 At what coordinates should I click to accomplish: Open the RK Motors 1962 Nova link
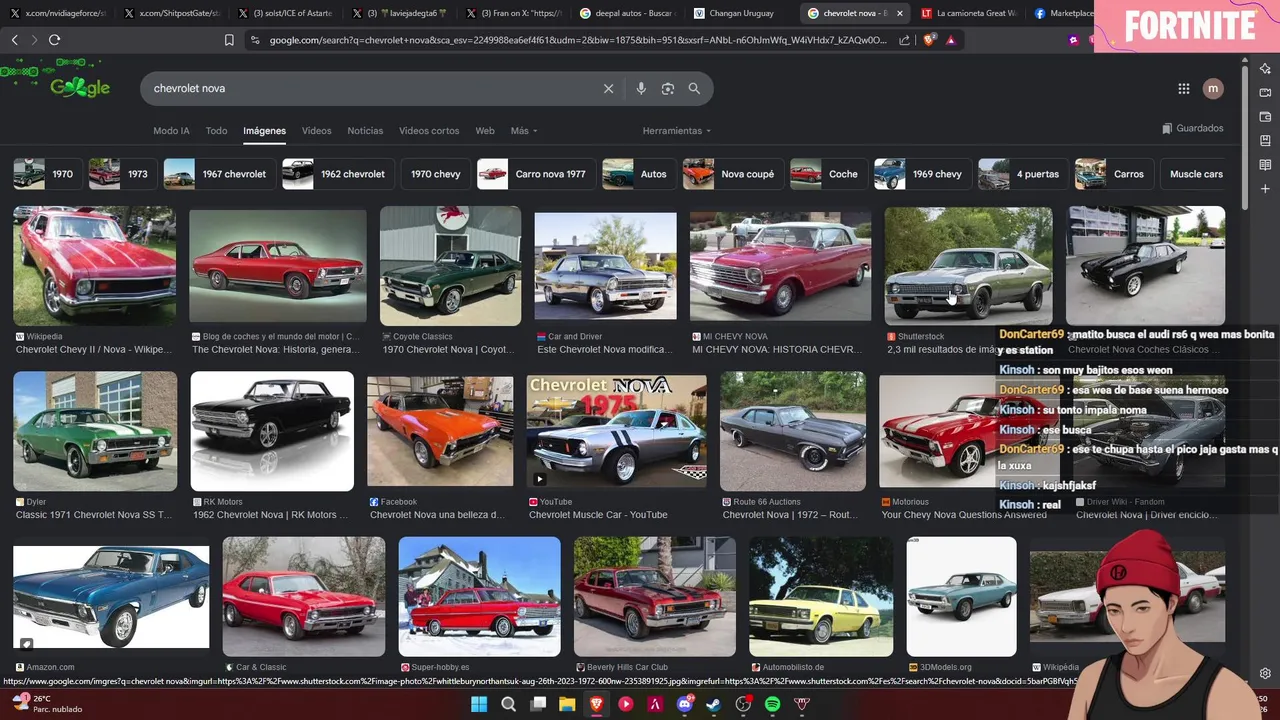(270, 515)
